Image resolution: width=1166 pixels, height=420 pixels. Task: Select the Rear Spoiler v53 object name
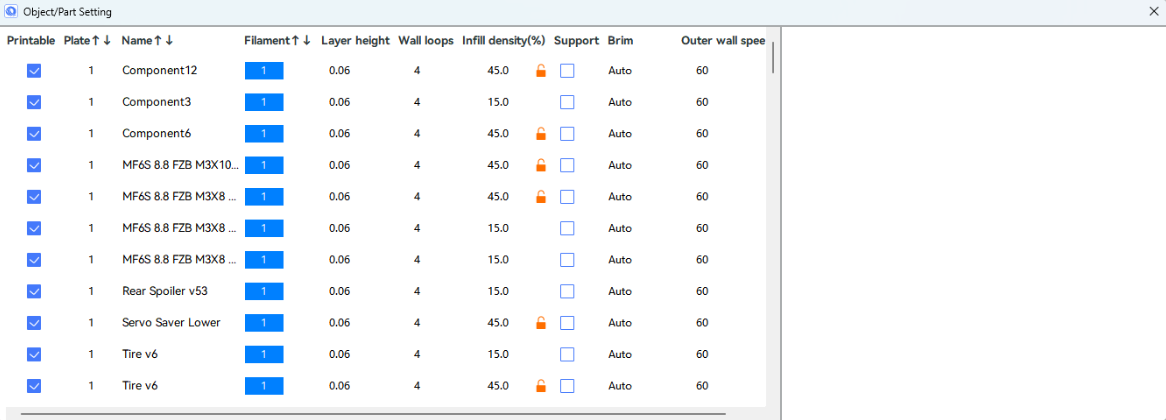[165, 291]
